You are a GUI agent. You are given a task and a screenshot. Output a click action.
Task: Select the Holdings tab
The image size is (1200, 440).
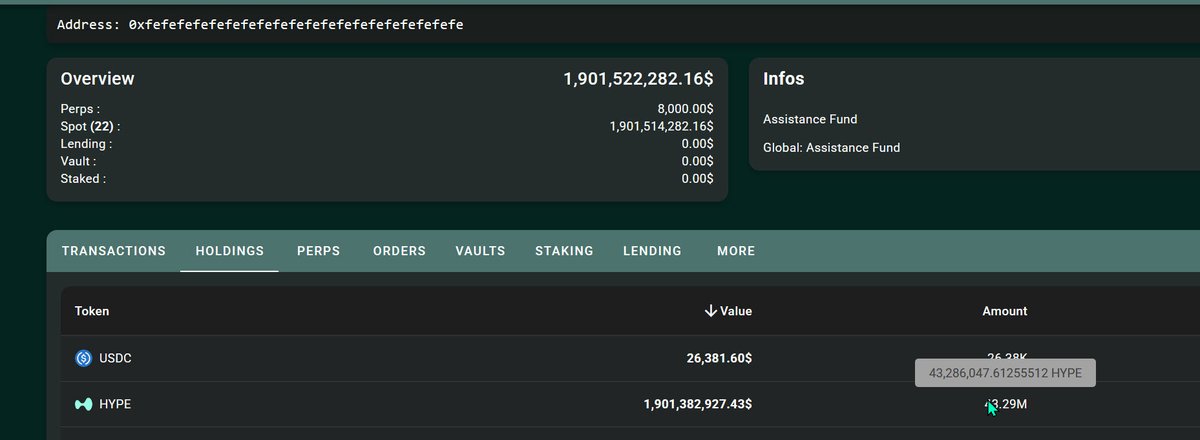click(x=229, y=251)
